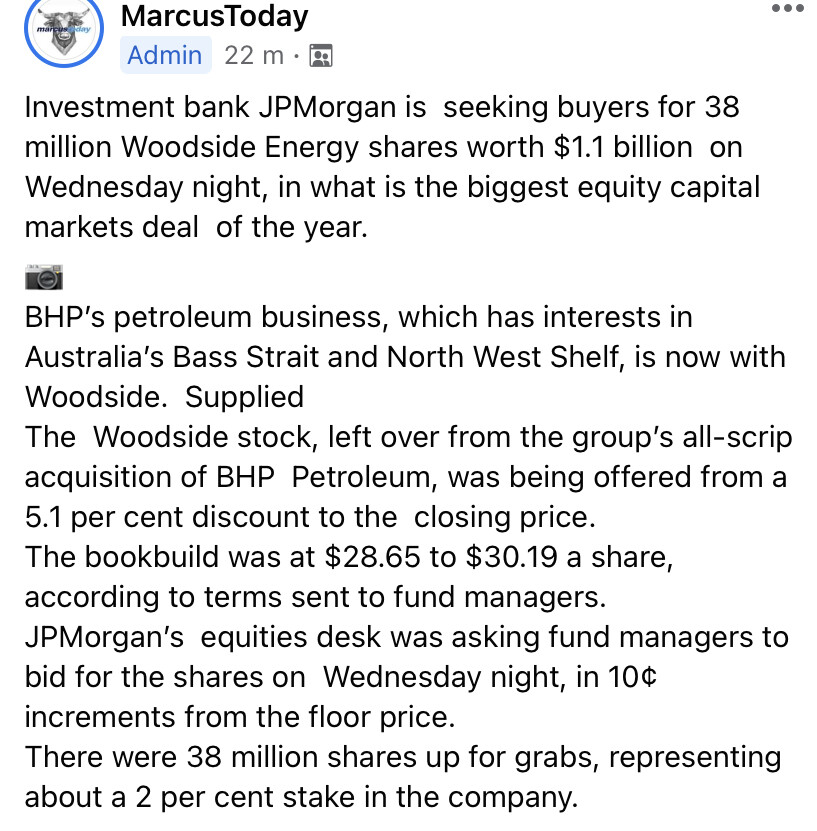Tap the camera emoji in the post

[44, 277]
